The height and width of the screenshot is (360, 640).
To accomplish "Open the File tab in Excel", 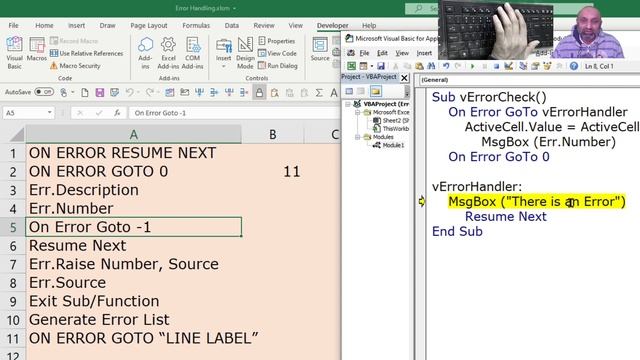I will (x=13, y=25).
